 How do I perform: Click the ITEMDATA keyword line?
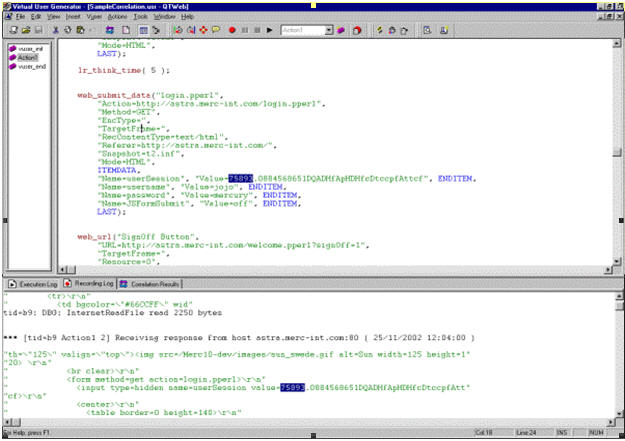pyautogui.click(x=119, y=170)
